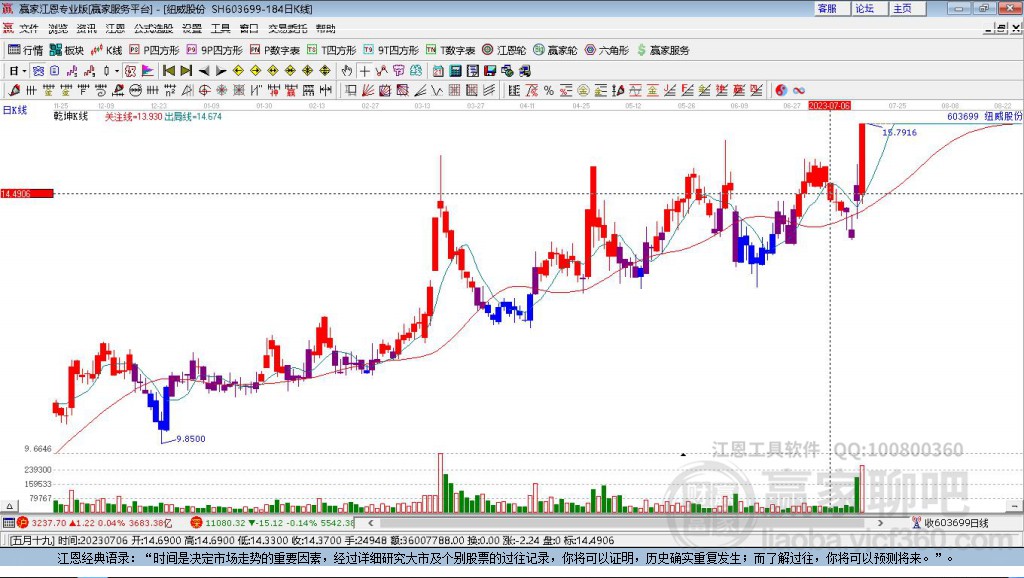Open the 江恩 menu
Image resolution: width=1024 pixels, height=578 pixels.
pyautogui.click(x=115, y=28)
